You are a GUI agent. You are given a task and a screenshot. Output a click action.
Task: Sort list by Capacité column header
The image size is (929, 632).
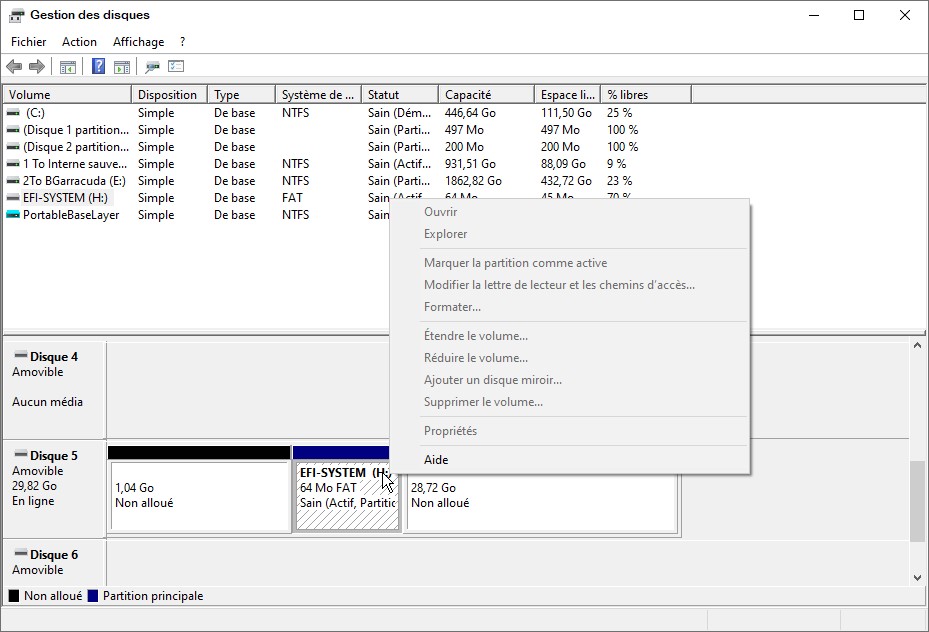click(x=486, y=95)
